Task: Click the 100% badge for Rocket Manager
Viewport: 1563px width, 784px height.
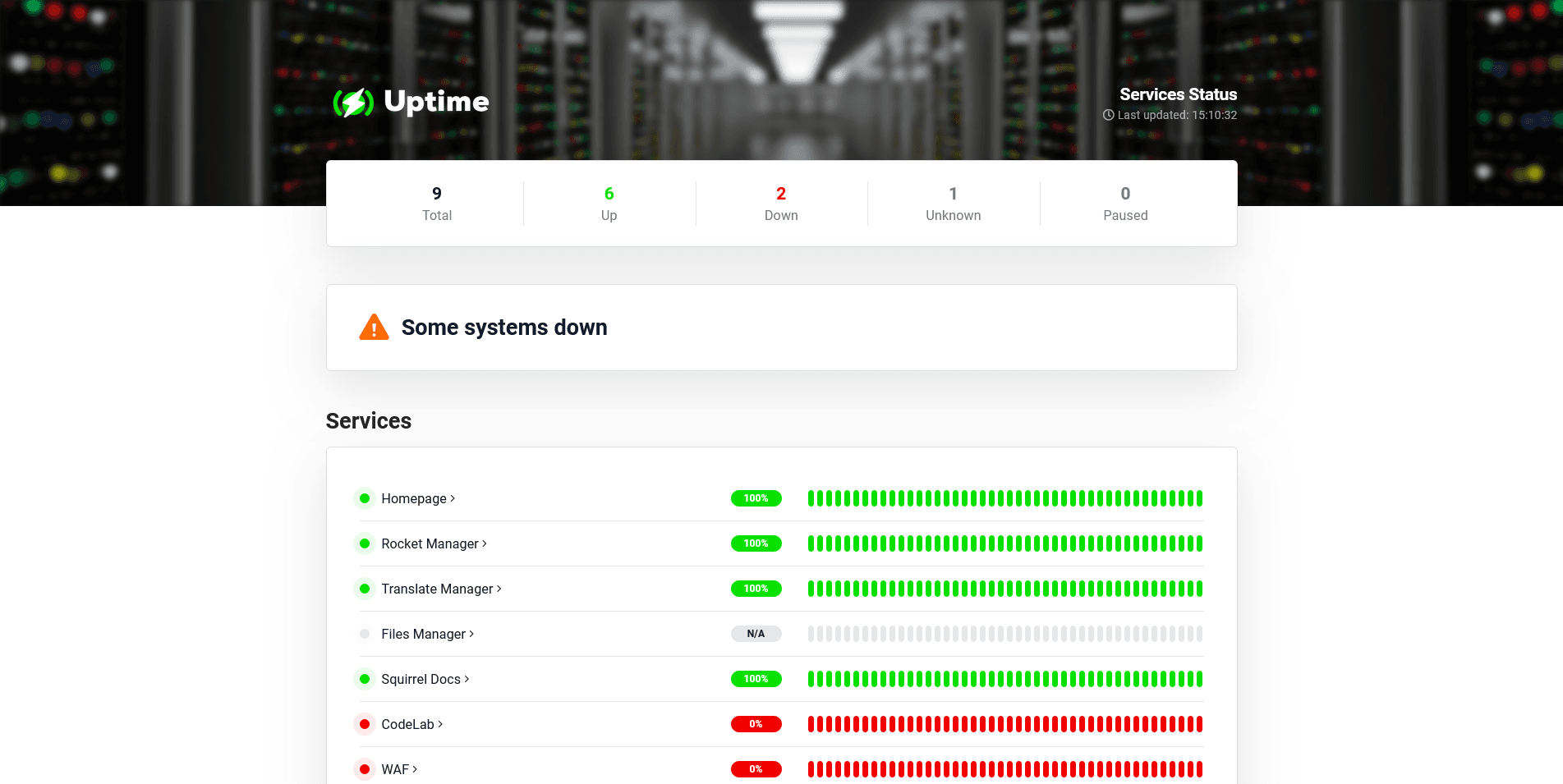Action: coord(756,543)
